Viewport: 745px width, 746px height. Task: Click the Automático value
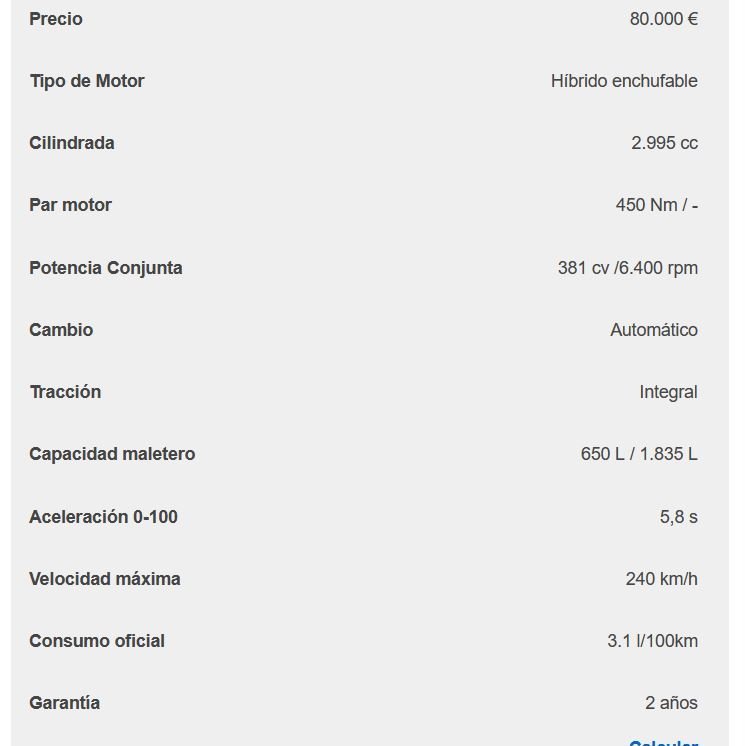(x=654, y=330)
